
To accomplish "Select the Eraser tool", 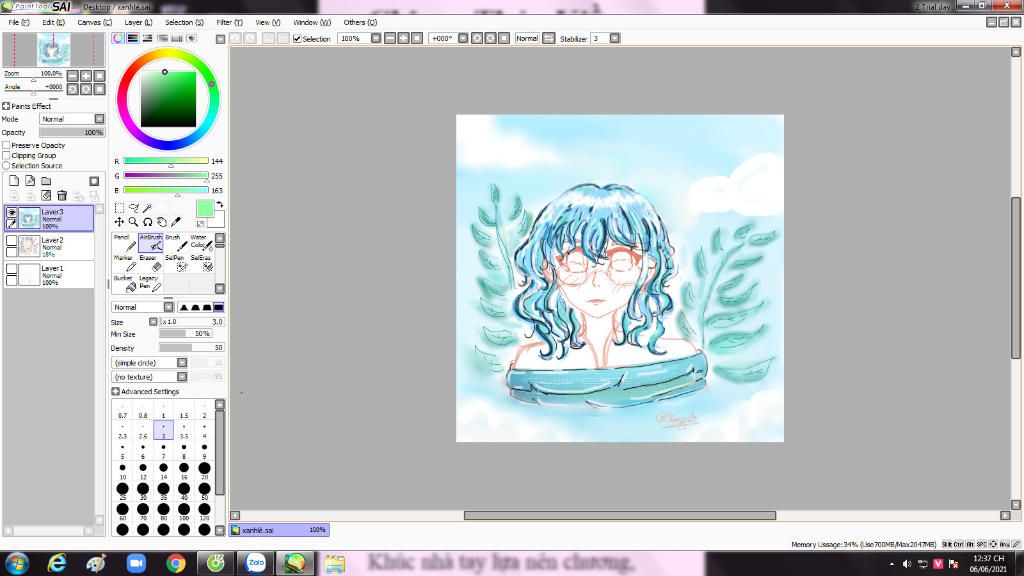I will click(150, 263).
